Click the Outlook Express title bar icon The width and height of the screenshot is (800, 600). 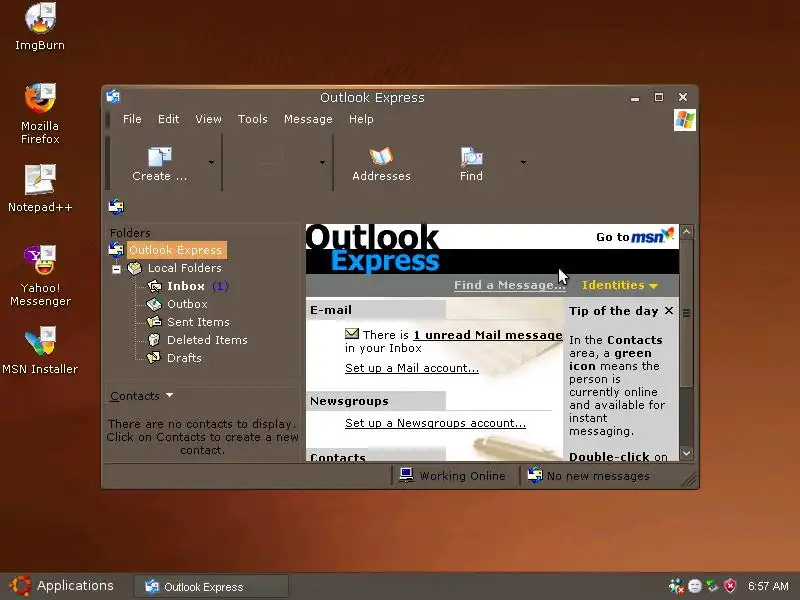[113, 96]
